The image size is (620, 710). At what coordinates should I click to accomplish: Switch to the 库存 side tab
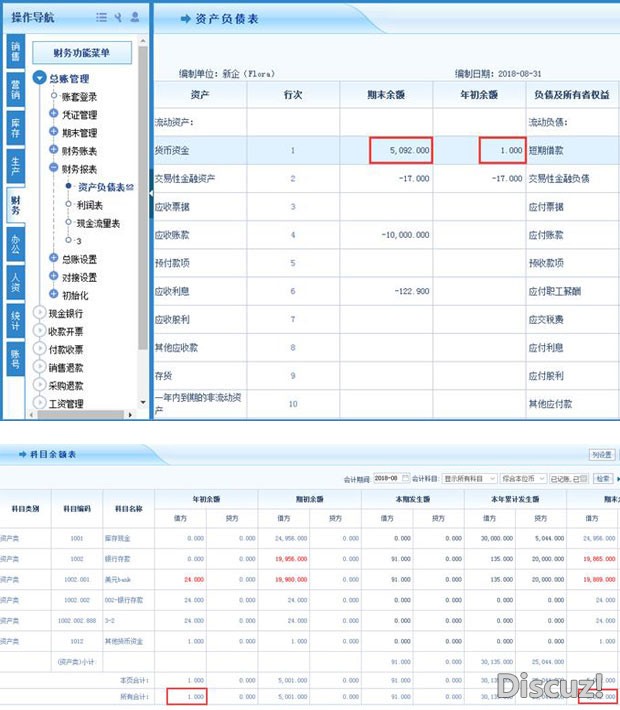15,127
